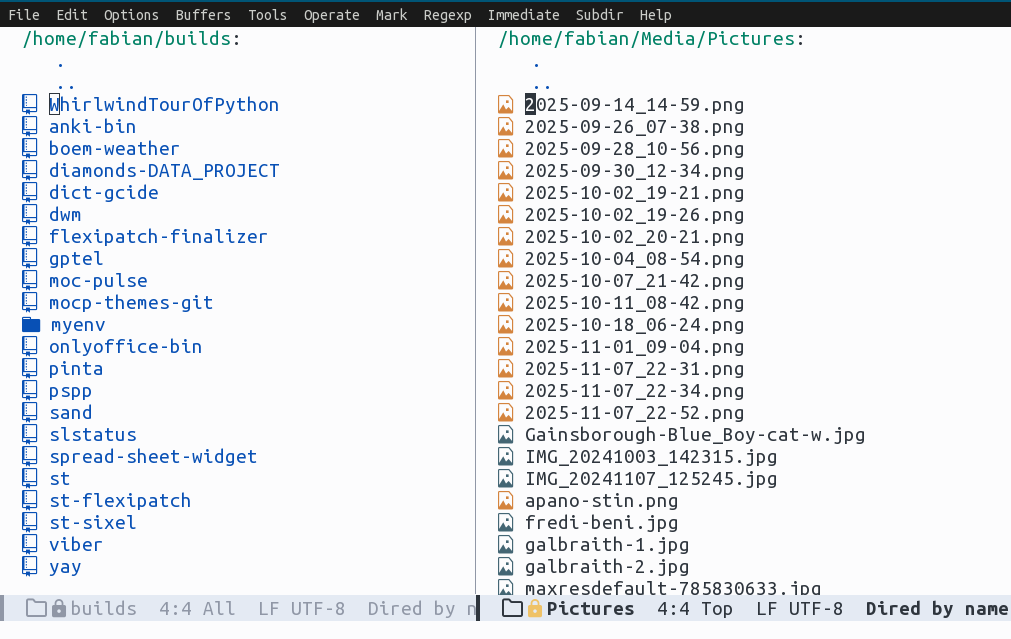This screenshot has width=1011, height=639.
Task: Open the flexipatch-finalizer directory
Action: (x=158, y=237)
